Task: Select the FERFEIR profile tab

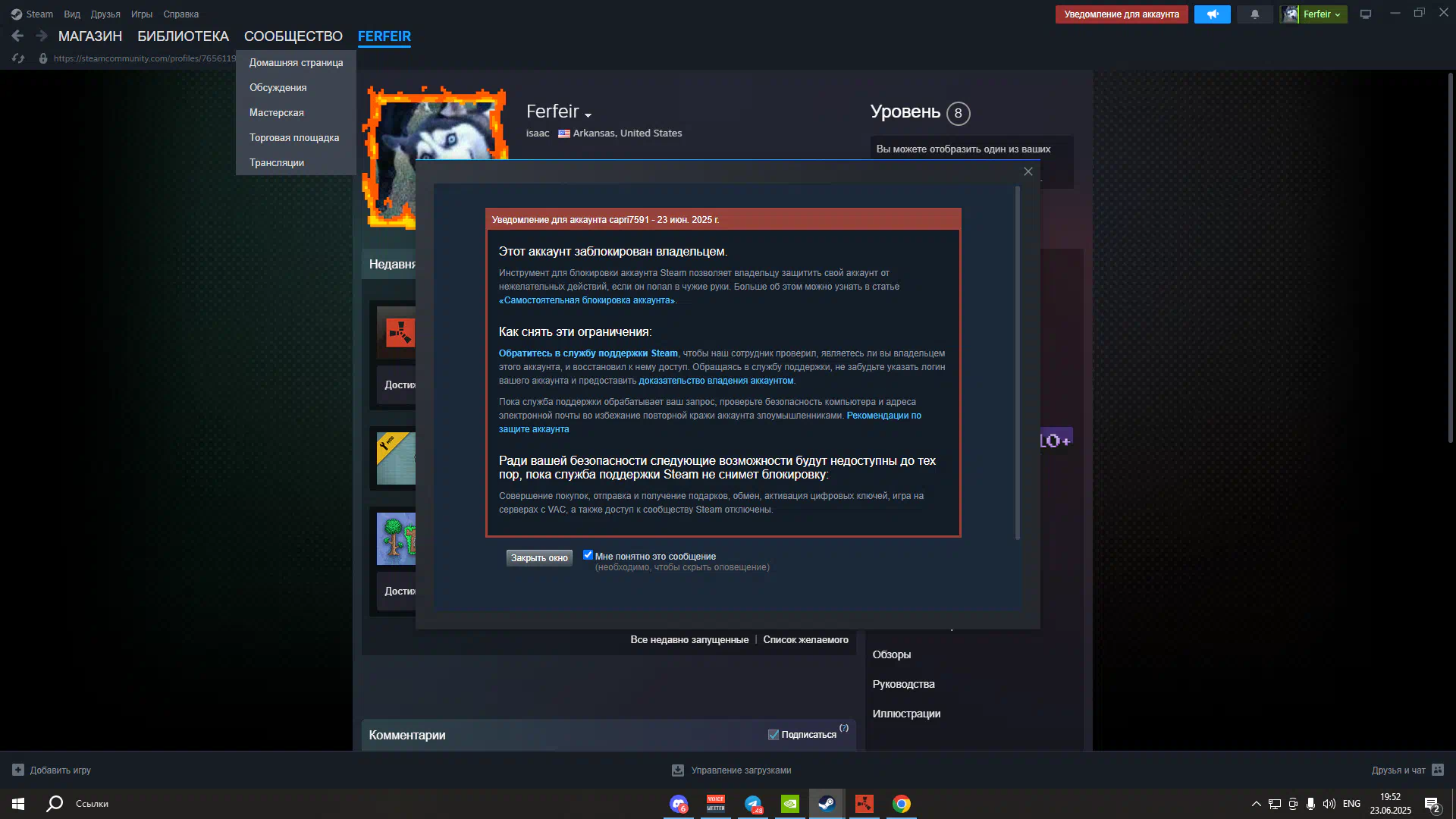Action: click(384, 36)
